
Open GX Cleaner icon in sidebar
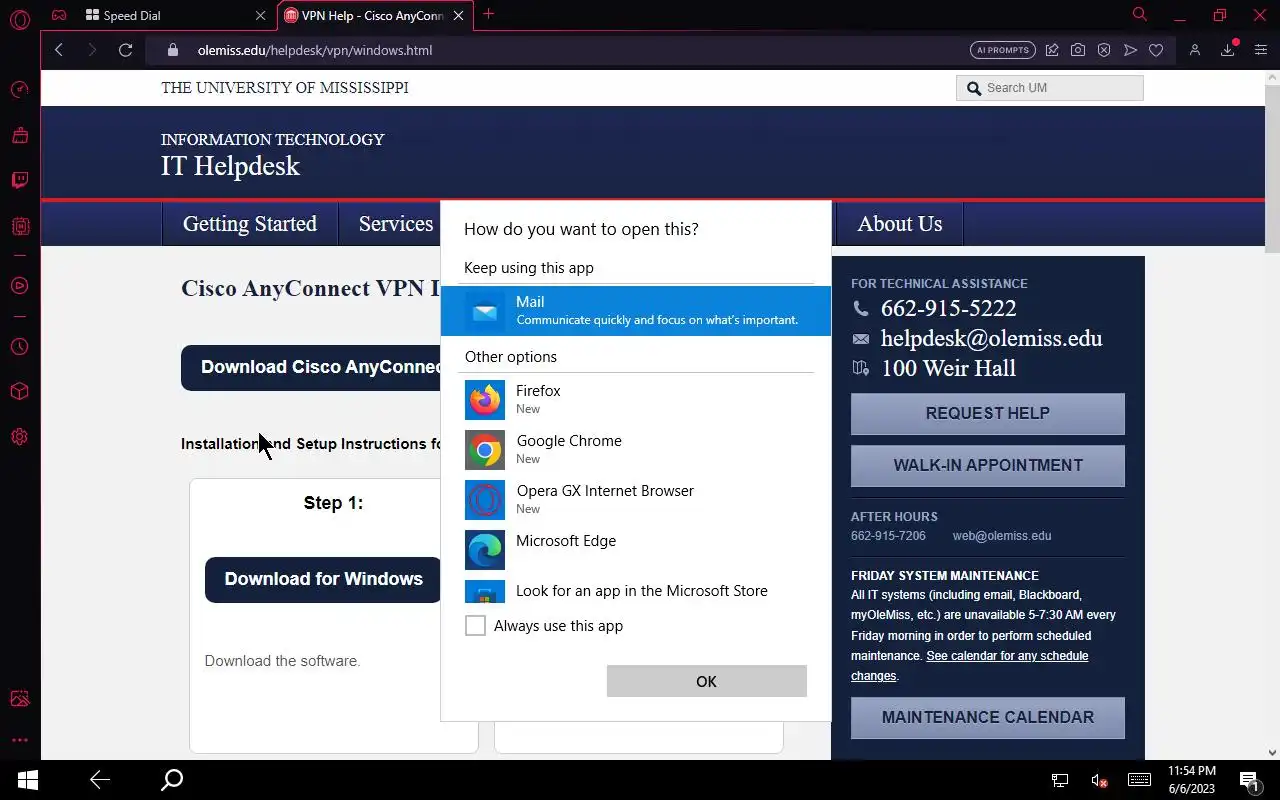click(x=20, y=135)
